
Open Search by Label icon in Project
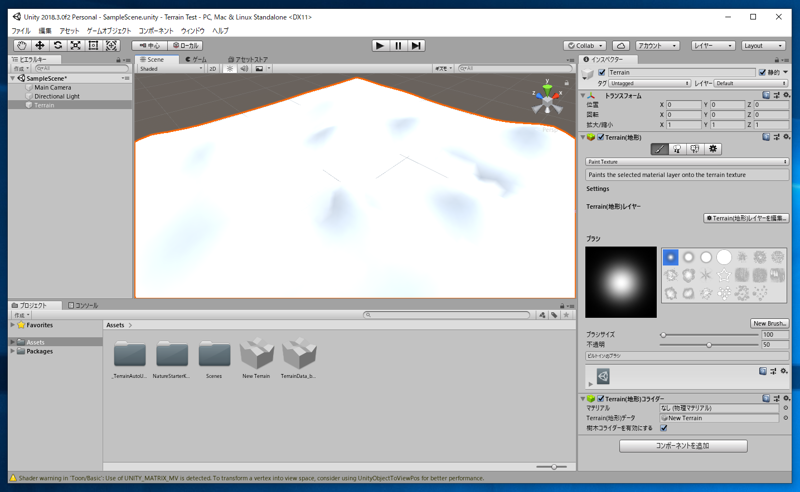[554, 315]
